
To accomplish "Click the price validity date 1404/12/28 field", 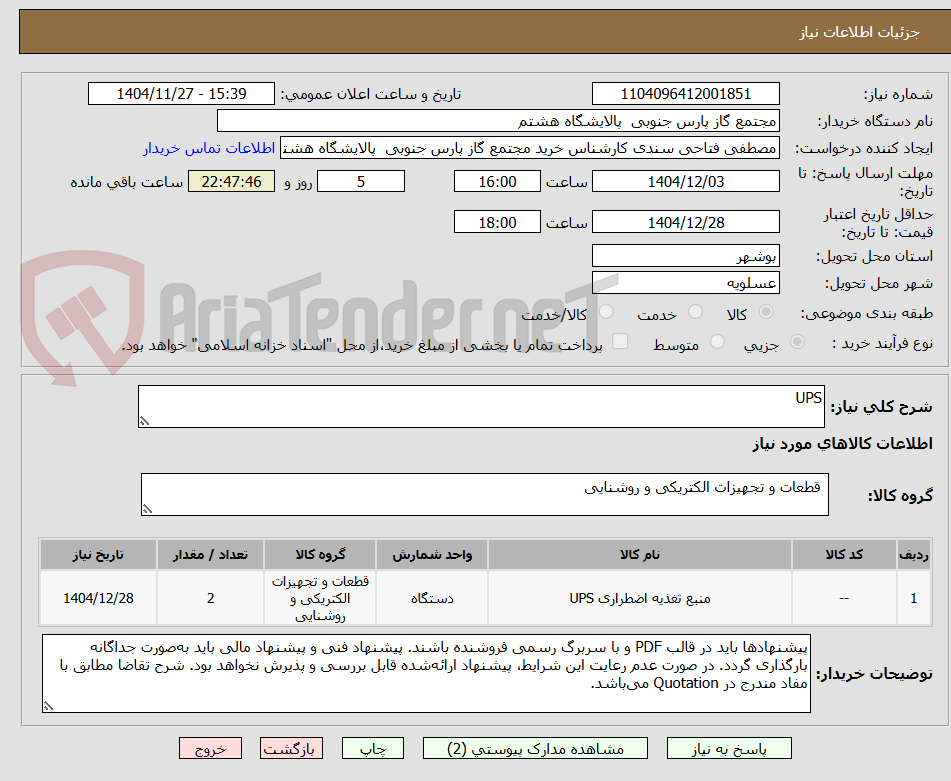I will pyautogui.click(x=685, y=222).
